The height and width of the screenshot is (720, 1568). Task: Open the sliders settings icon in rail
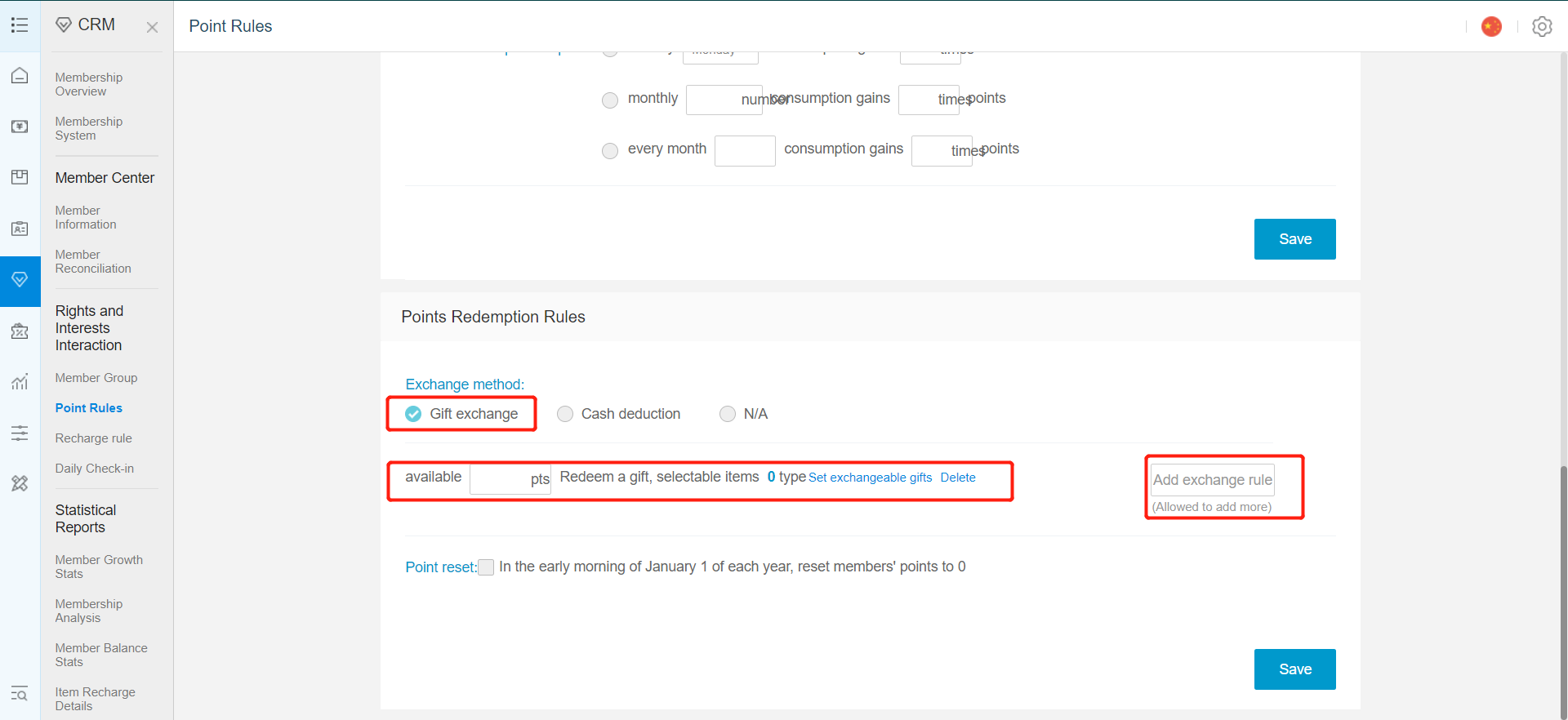click(x=20, y=433)
